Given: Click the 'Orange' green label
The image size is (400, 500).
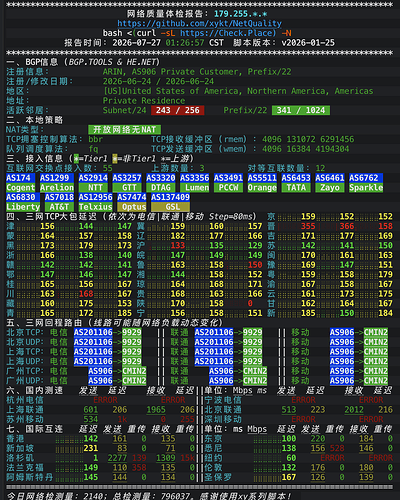Looking at the screenshot, I should coord(262,188).
